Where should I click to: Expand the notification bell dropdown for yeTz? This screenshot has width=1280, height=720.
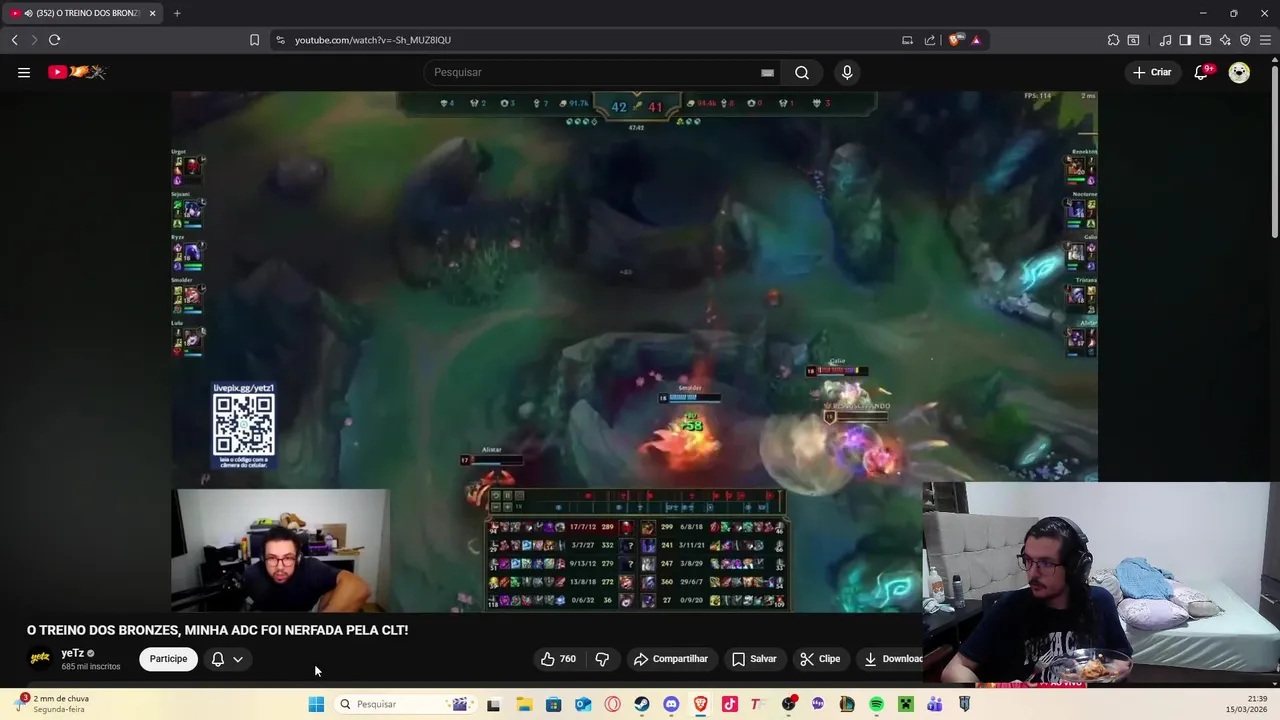(x=227, y=659)
